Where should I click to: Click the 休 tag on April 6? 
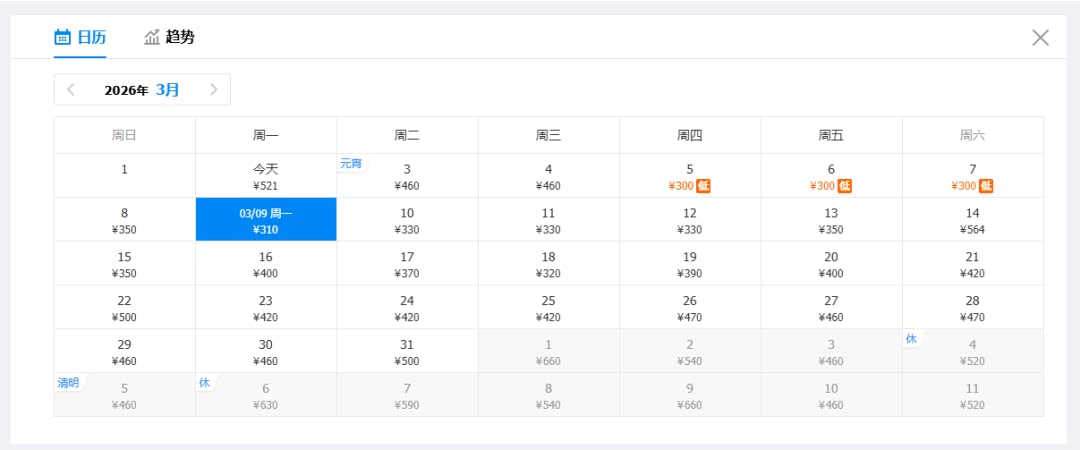point(204,383)
